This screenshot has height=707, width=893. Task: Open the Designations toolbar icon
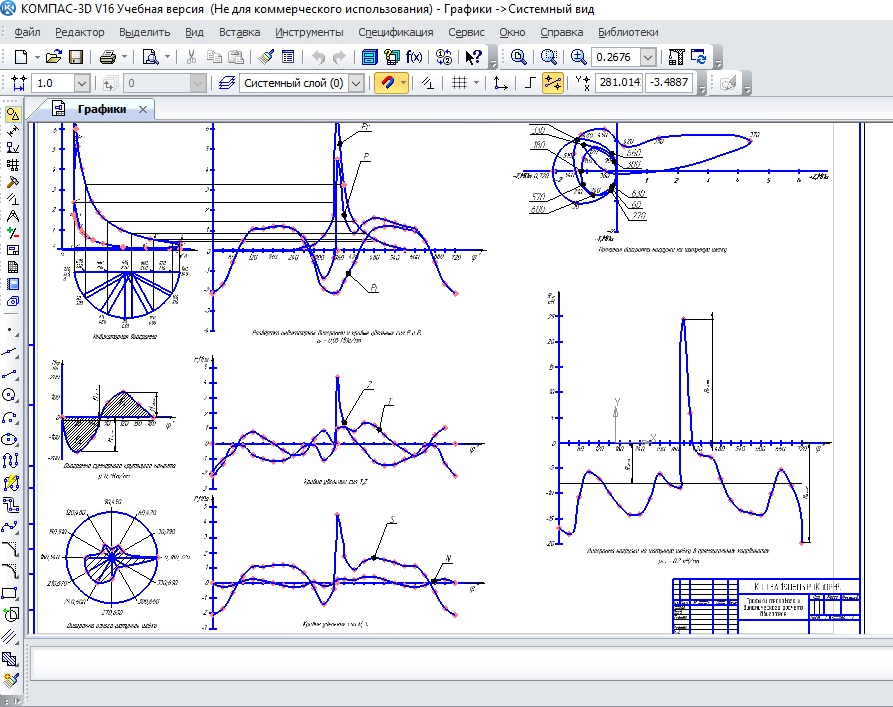pyautogui.click(x=13, y=148)
